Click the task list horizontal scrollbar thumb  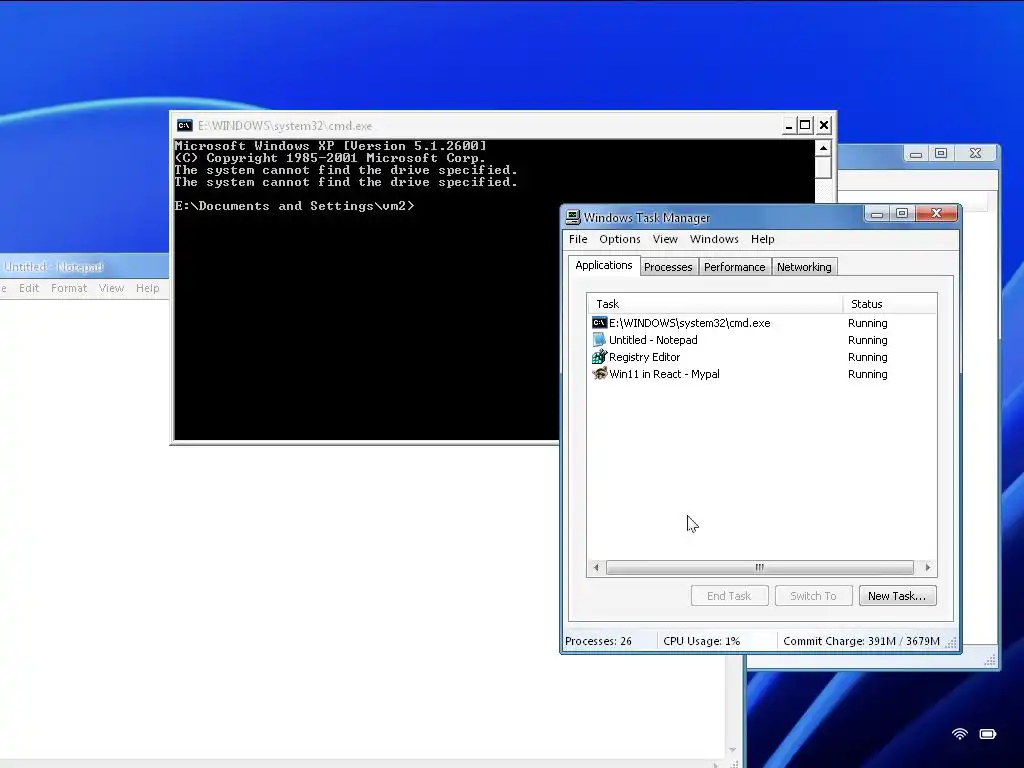coord(759,568)
